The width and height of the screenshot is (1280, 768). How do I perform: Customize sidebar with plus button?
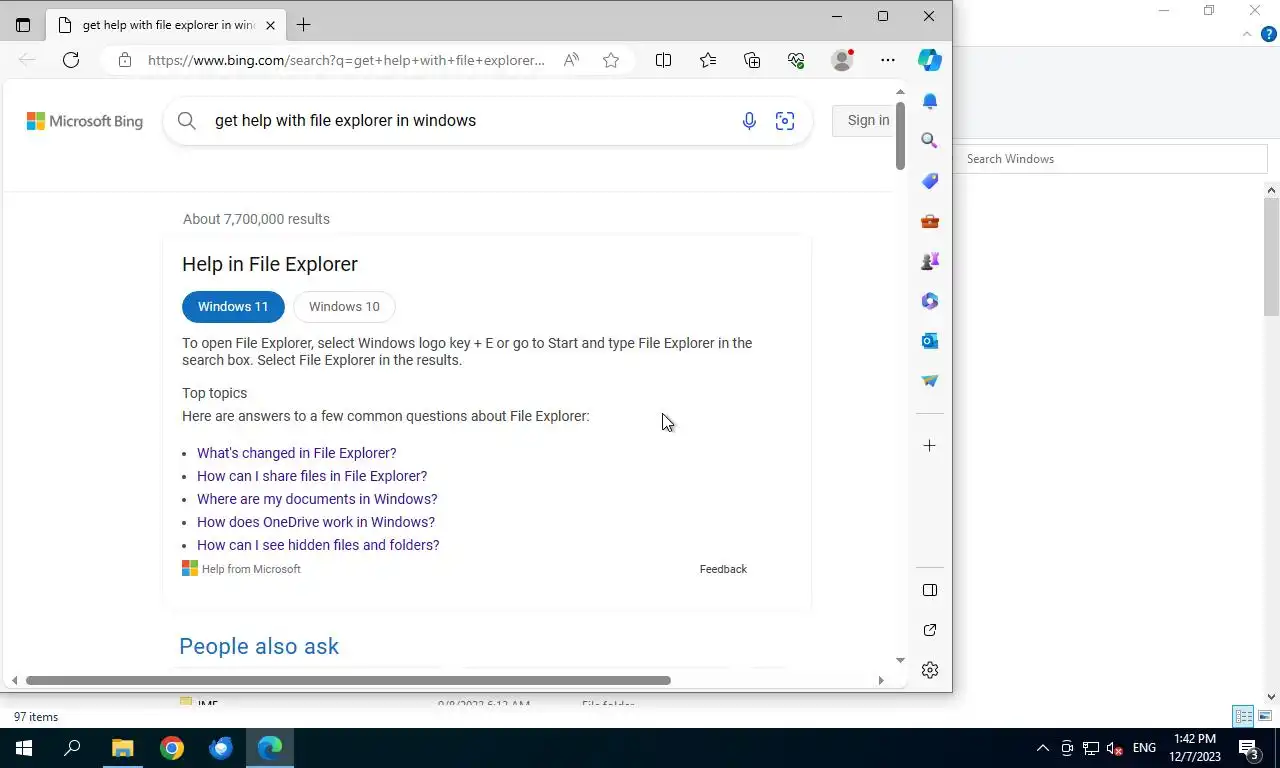click(930, 445)
